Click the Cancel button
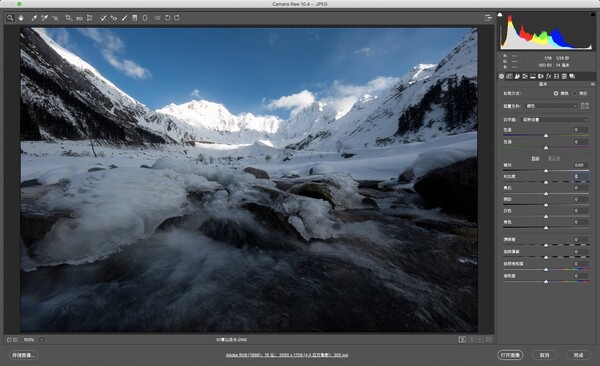 545,355
